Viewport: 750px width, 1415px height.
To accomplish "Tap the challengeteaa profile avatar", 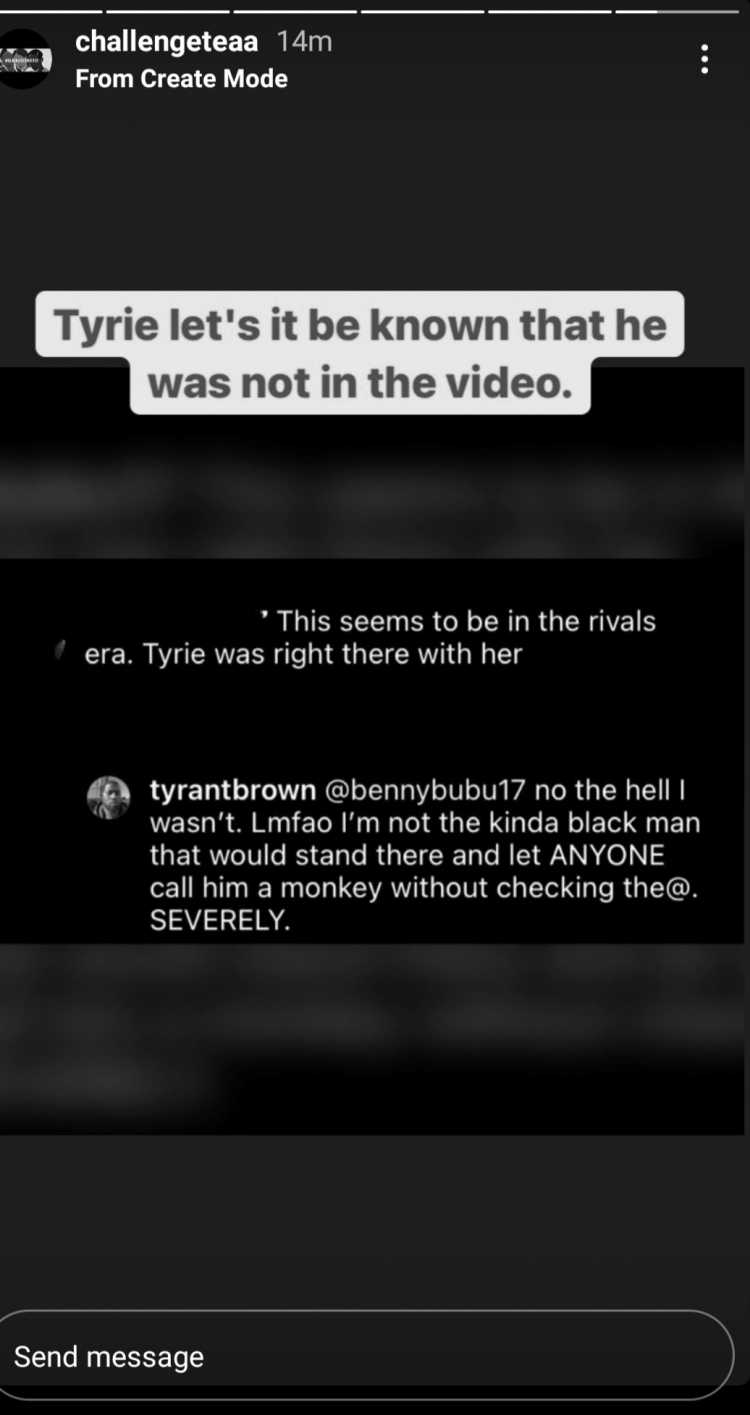I will 24,59.
